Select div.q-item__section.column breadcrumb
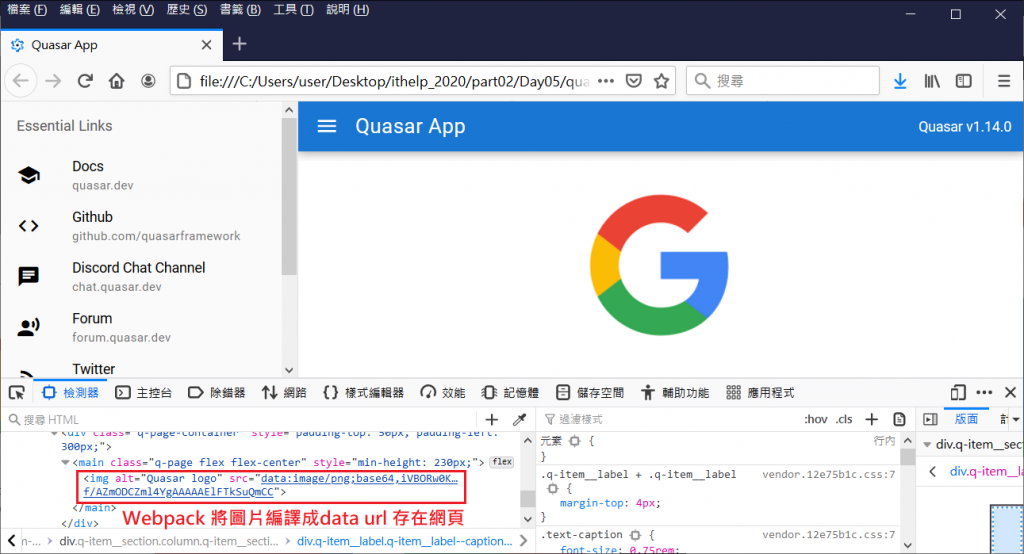This screenshot has width=1024, height=554. click(168, 541)
